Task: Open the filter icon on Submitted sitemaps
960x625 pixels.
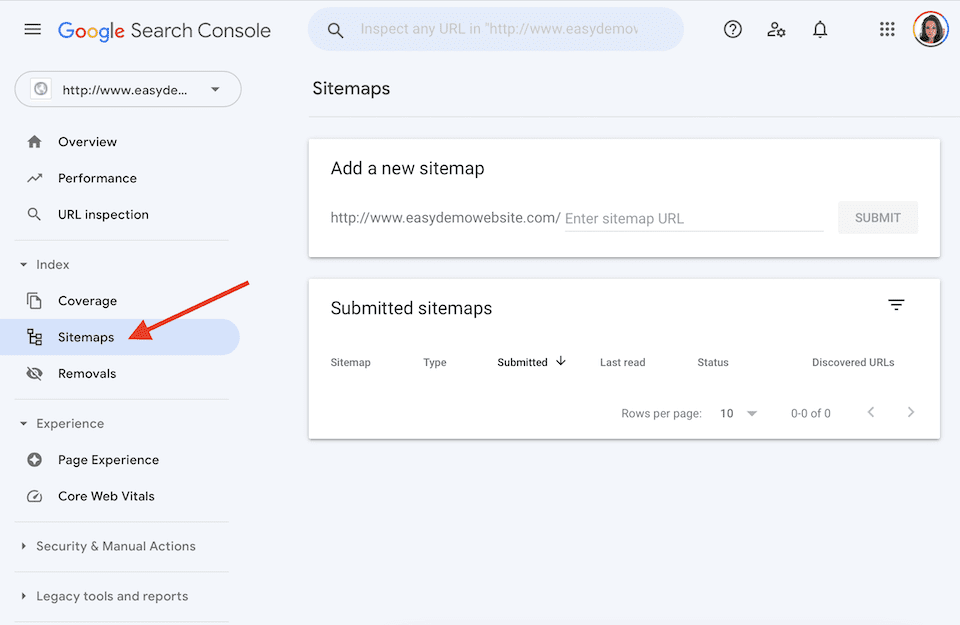Action: (x=896, y=304)
